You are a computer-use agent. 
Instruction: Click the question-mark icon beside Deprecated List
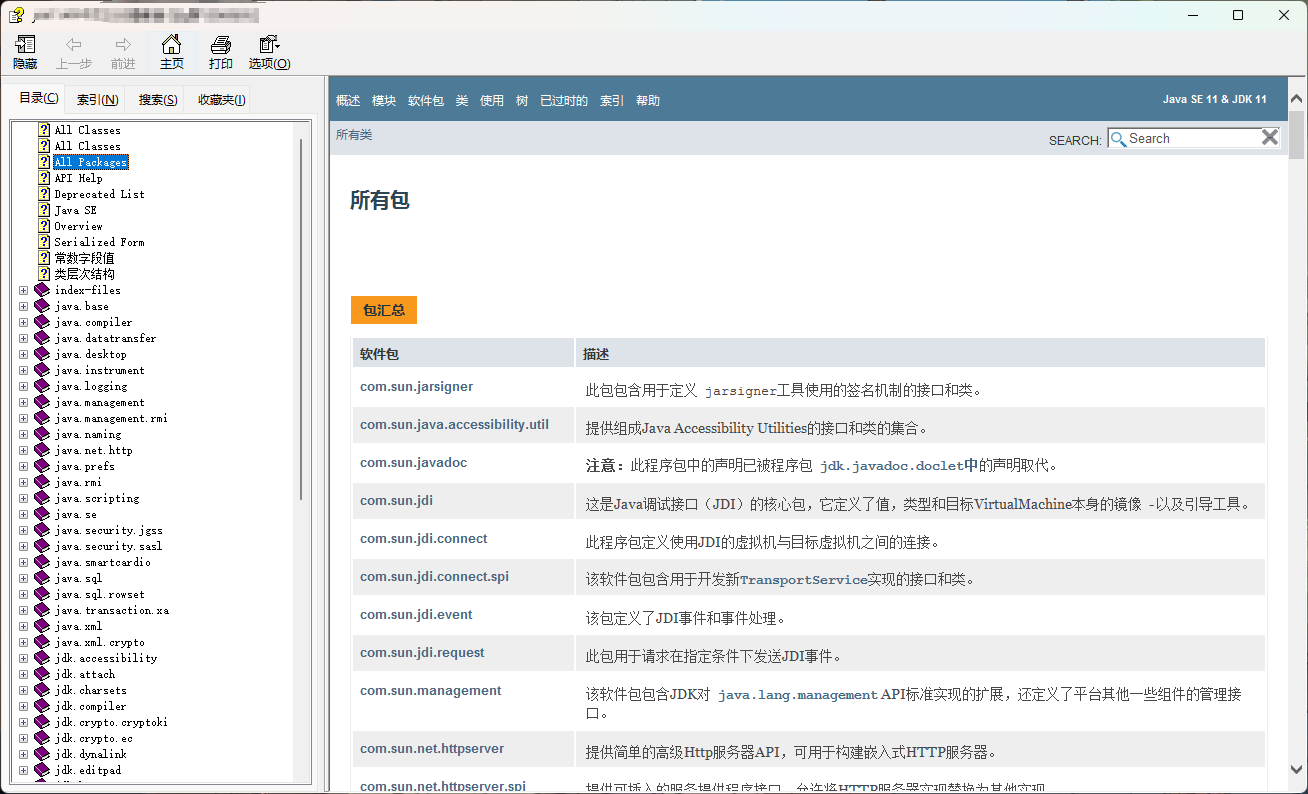point(43,193)
